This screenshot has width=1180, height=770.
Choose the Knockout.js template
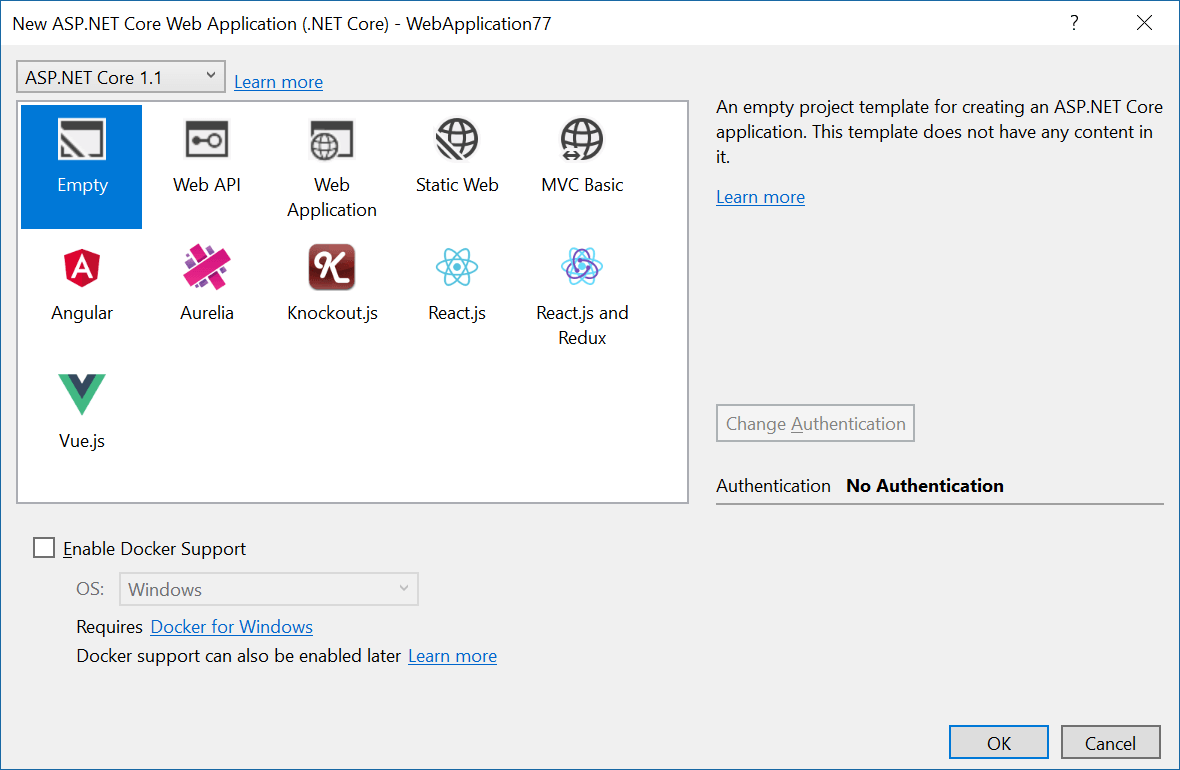click(332, 282)
